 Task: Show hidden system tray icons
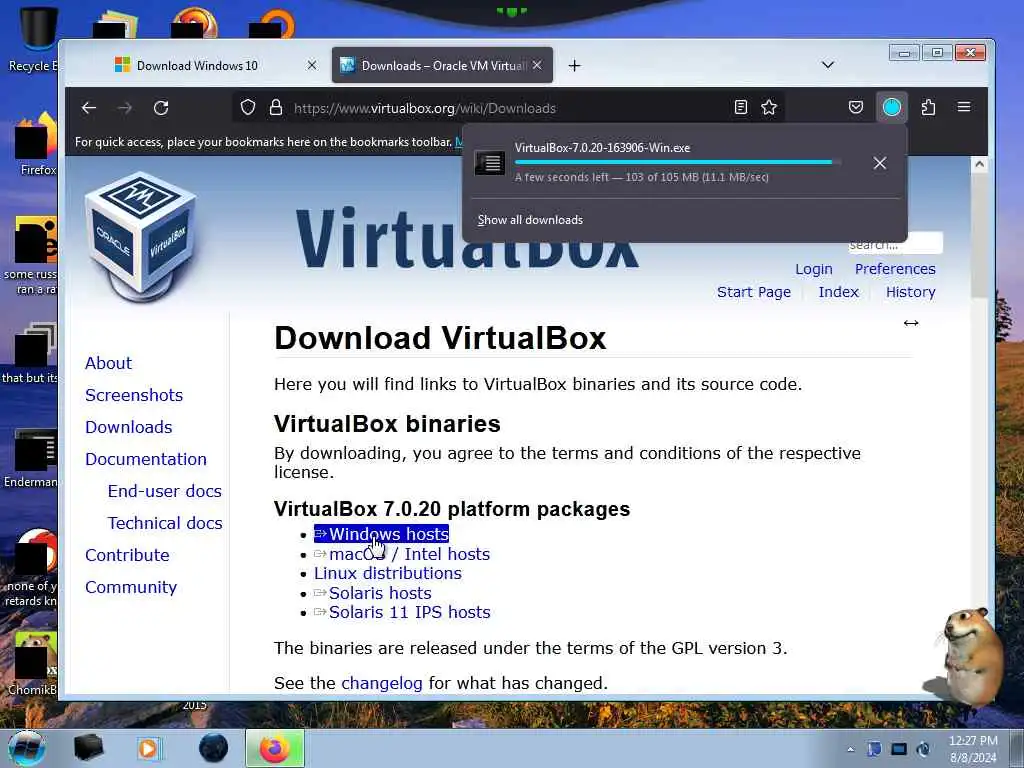[850, 749]
